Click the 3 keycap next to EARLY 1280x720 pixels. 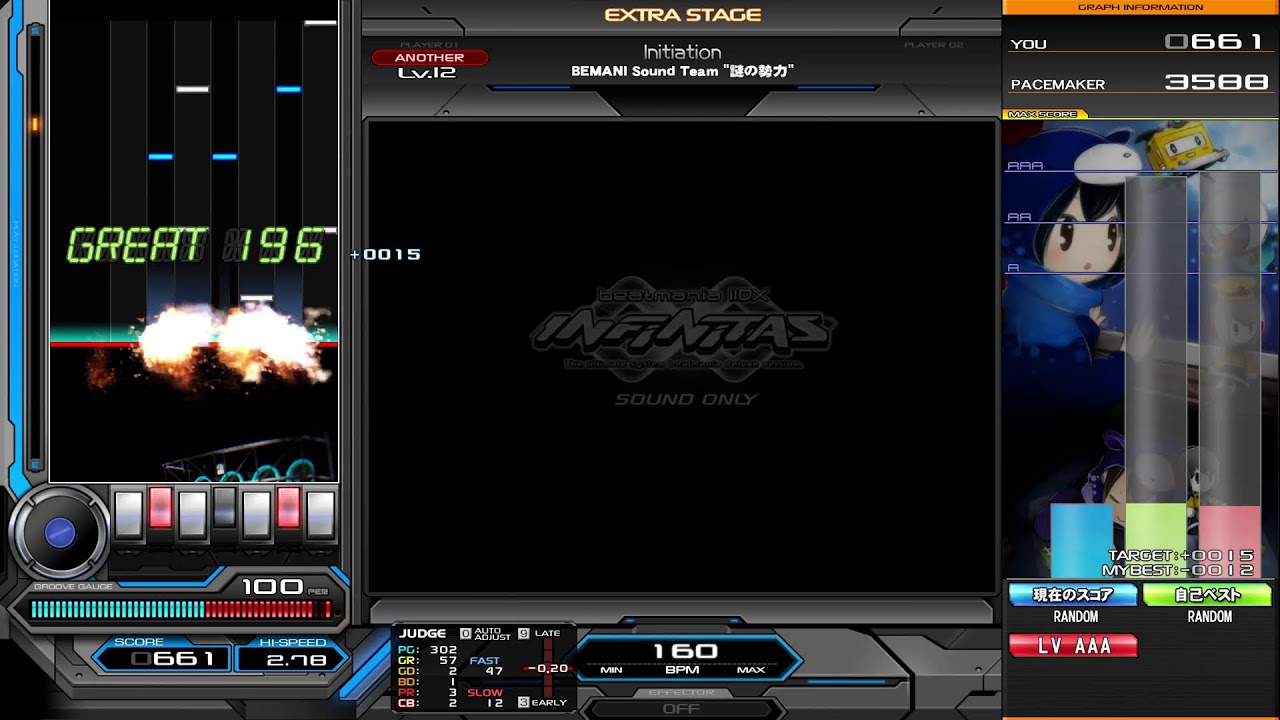[x=523, y=702]
